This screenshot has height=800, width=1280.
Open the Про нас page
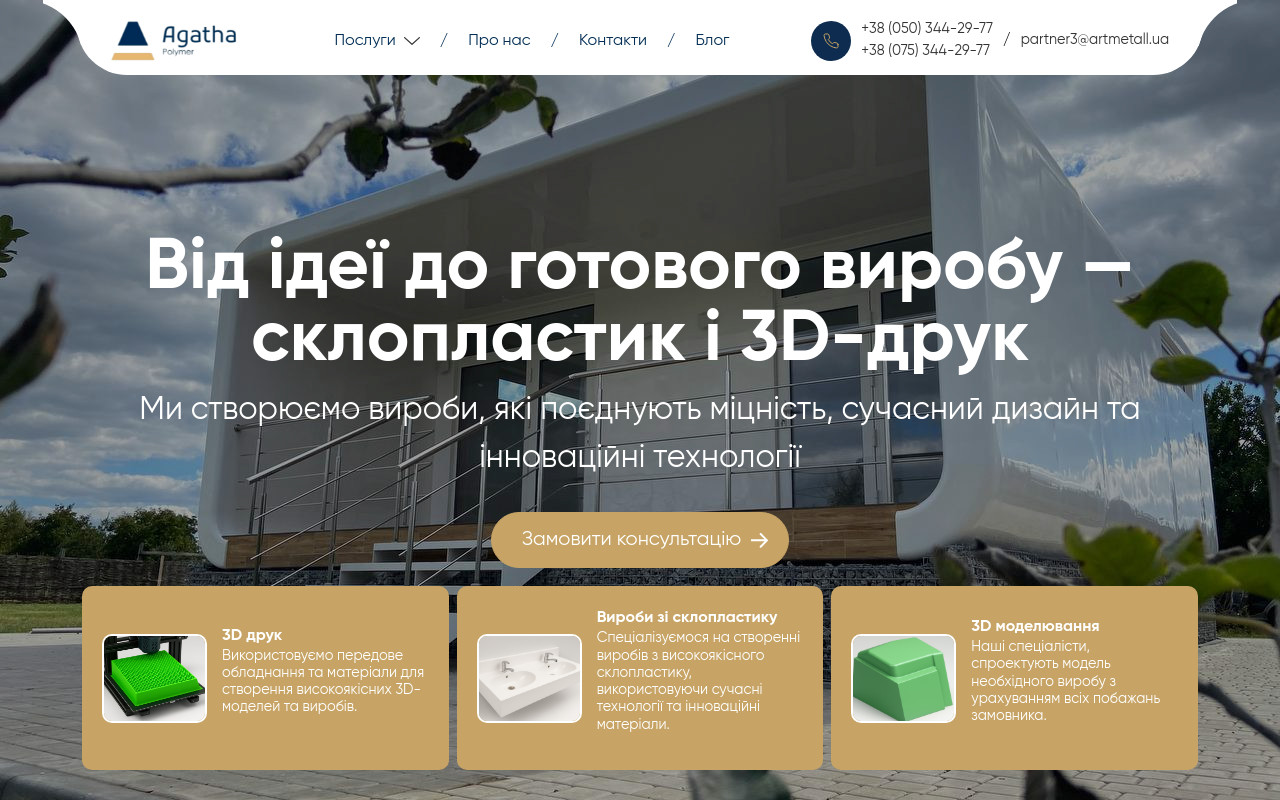499,40
